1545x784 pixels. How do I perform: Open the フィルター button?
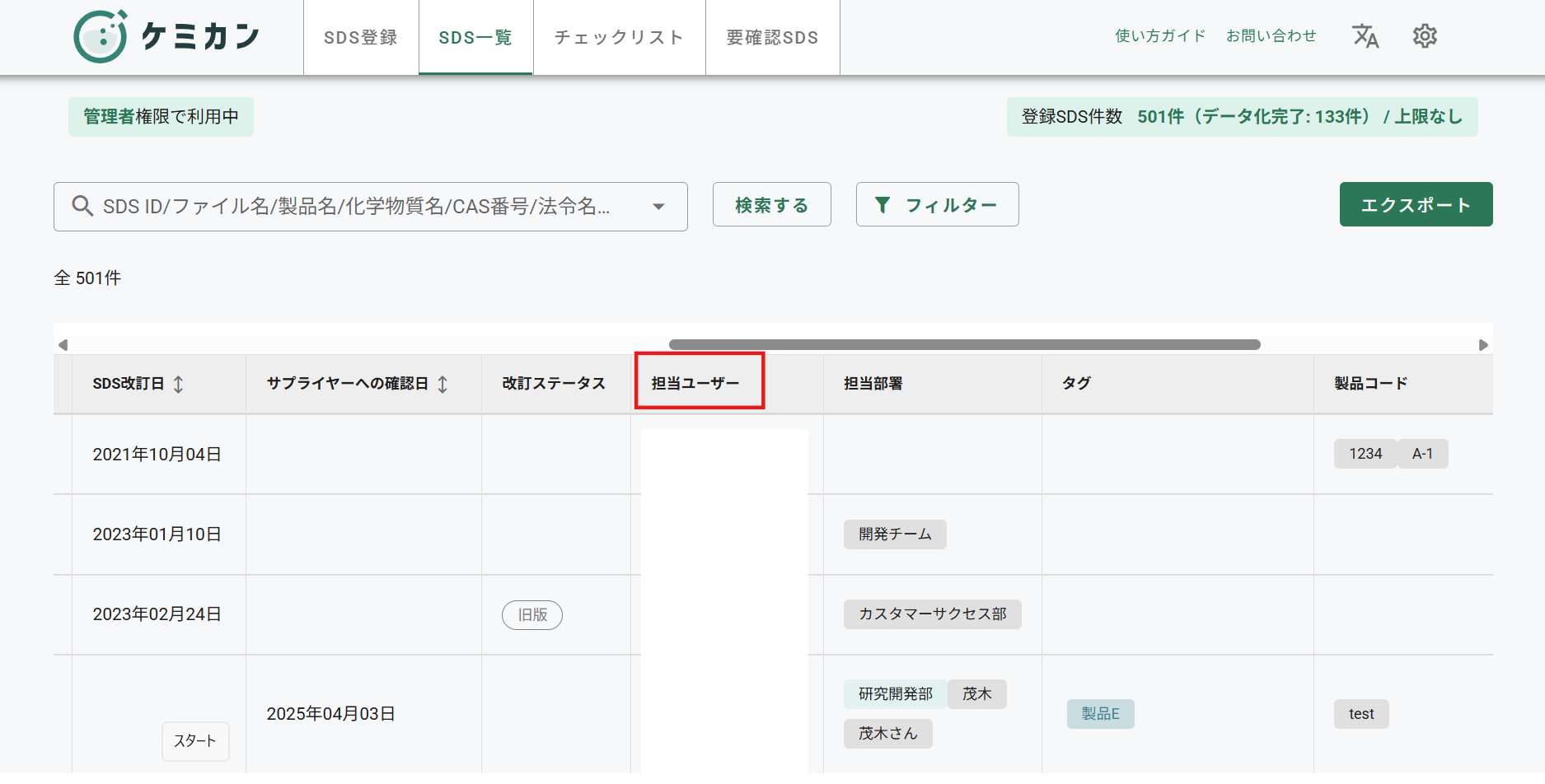[x=938, y=204]
